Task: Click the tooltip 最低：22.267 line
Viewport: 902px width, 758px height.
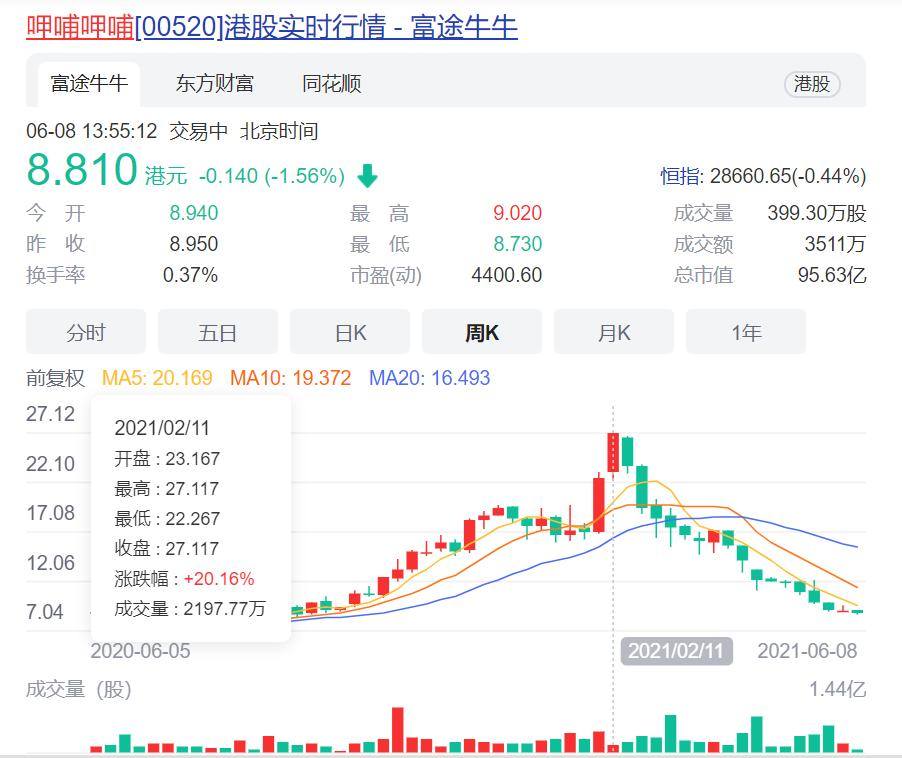Action: [x=167, y=518]
